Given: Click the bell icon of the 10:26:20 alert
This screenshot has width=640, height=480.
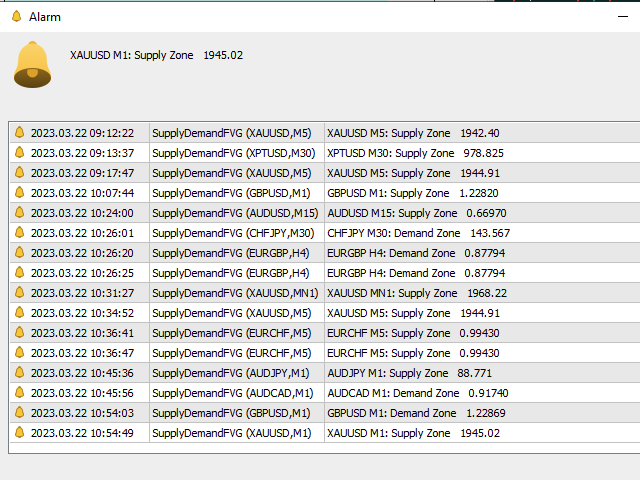Looking at the screenshot, I should pos(19,253).
